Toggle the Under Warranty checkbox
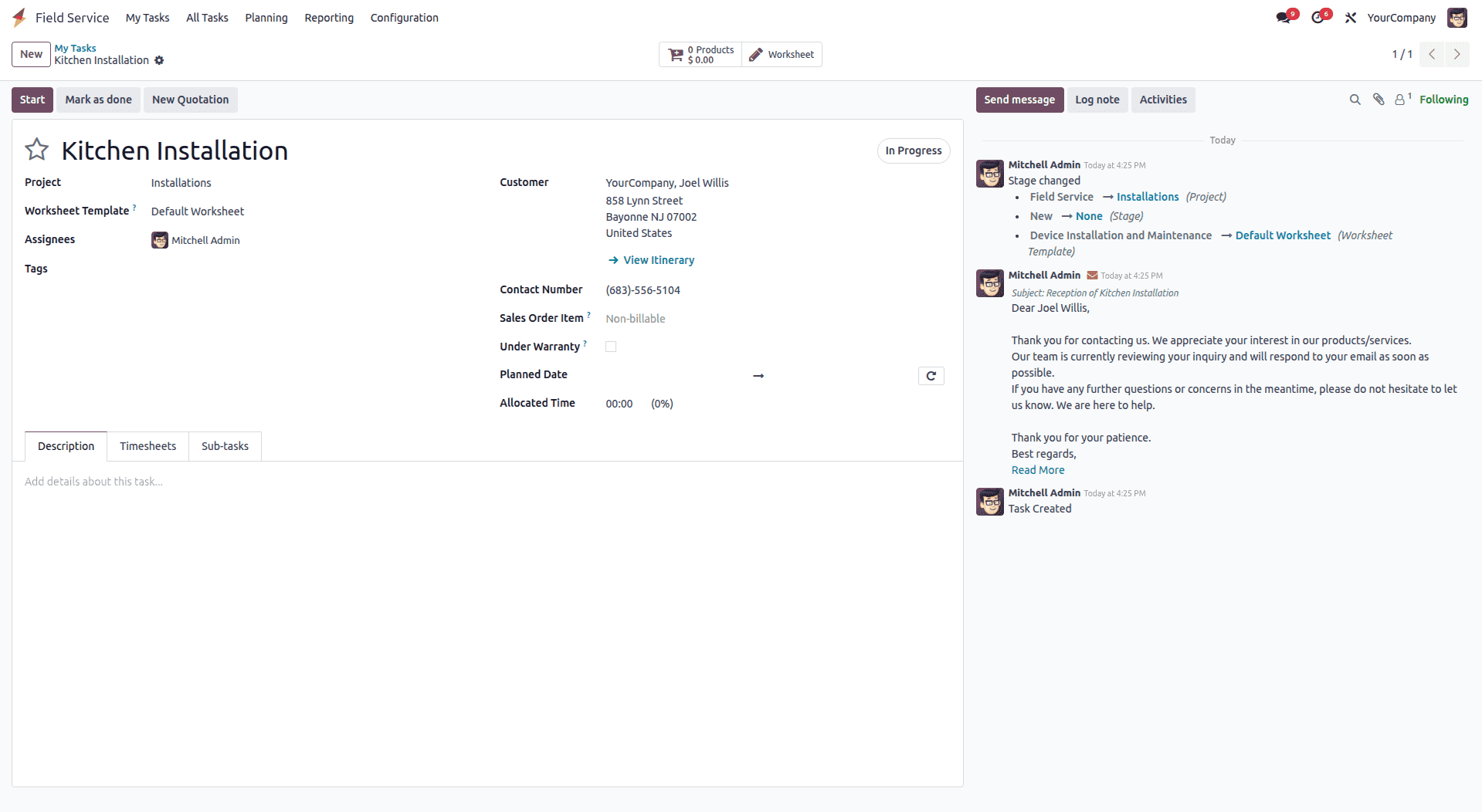Viewport: 1482px width, 812px height. tap(611, 347)
